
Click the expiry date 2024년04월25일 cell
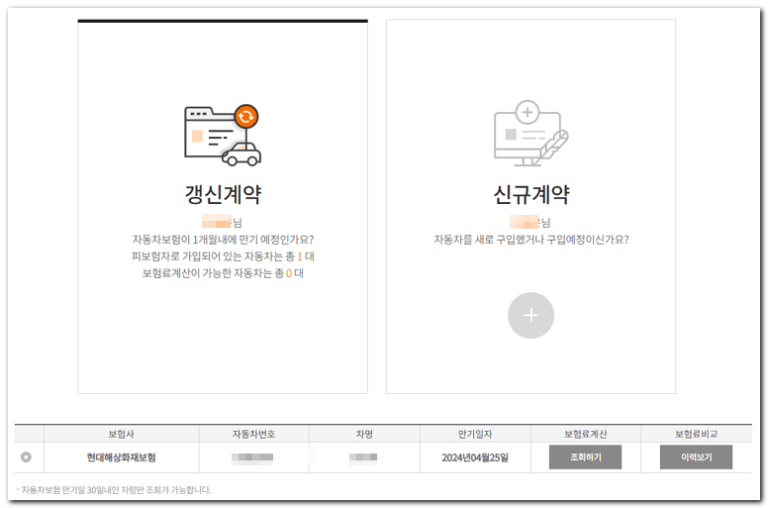[474, 458]
